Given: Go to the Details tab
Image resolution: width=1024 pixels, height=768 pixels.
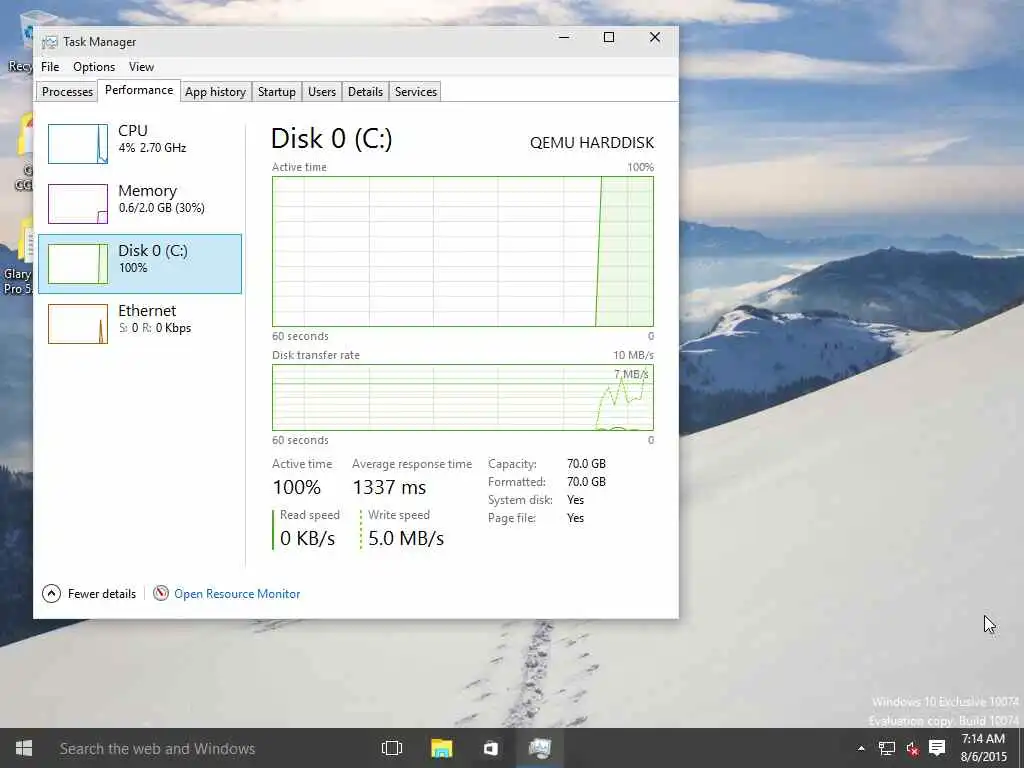Looking at the screenshot, I should click(x=365, y=92).
